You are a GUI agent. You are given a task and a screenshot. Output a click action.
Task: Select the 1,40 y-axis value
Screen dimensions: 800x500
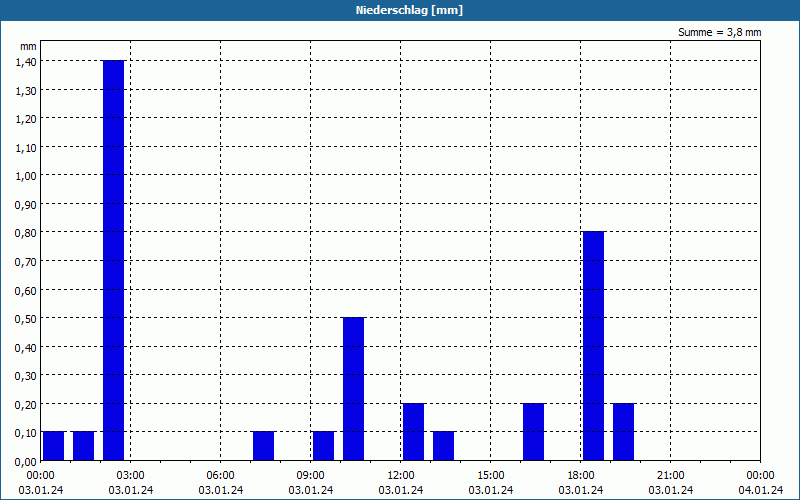[26, 61]
